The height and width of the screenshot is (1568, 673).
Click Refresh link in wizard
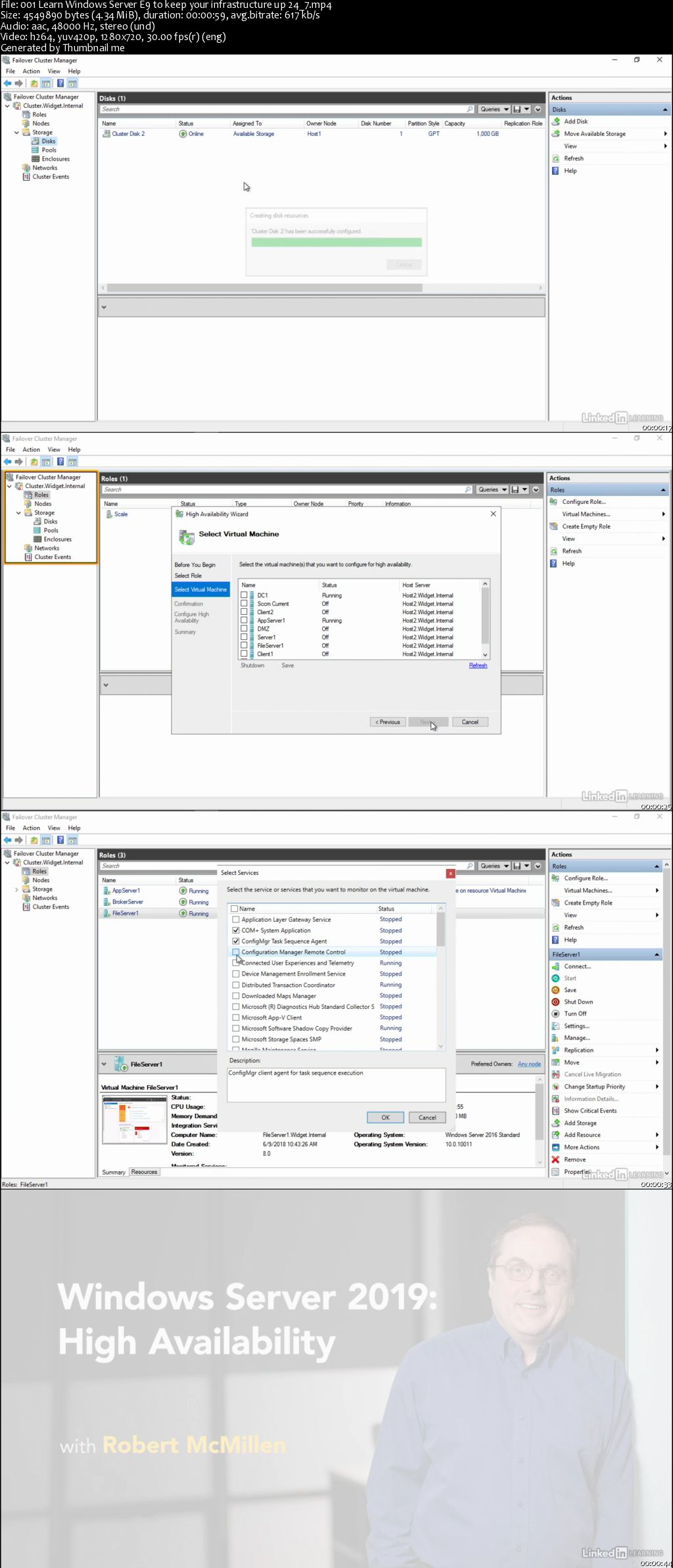[478, 665]
